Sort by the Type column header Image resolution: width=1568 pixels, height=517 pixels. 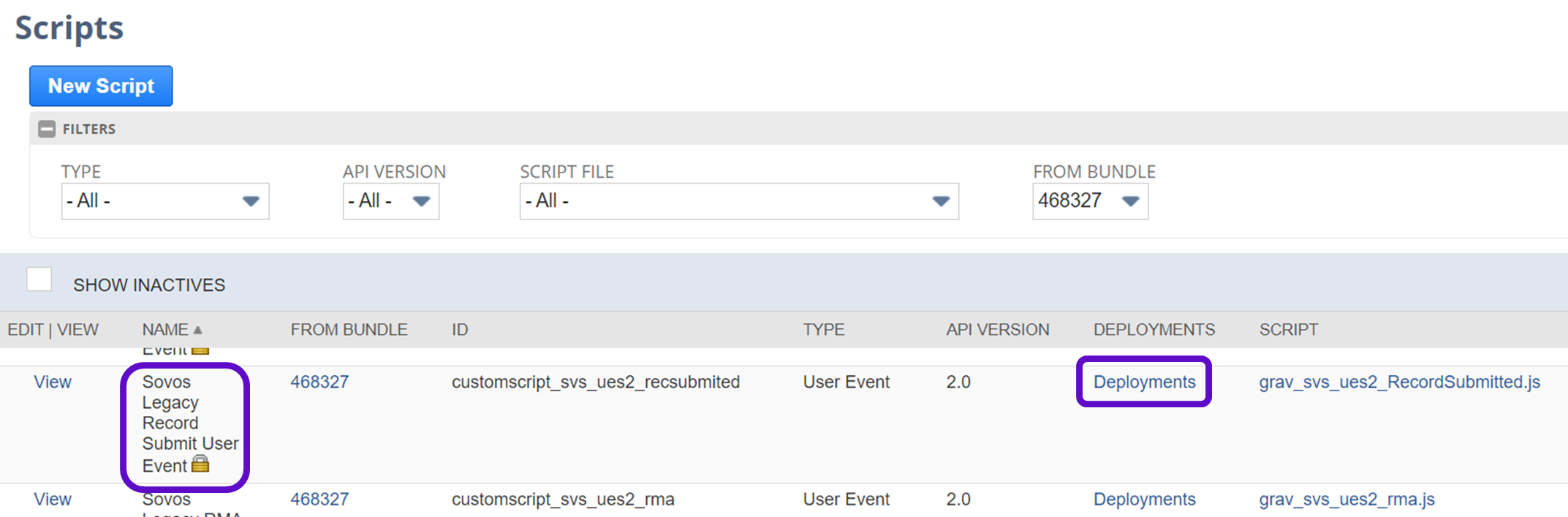(x=824, y=330)
